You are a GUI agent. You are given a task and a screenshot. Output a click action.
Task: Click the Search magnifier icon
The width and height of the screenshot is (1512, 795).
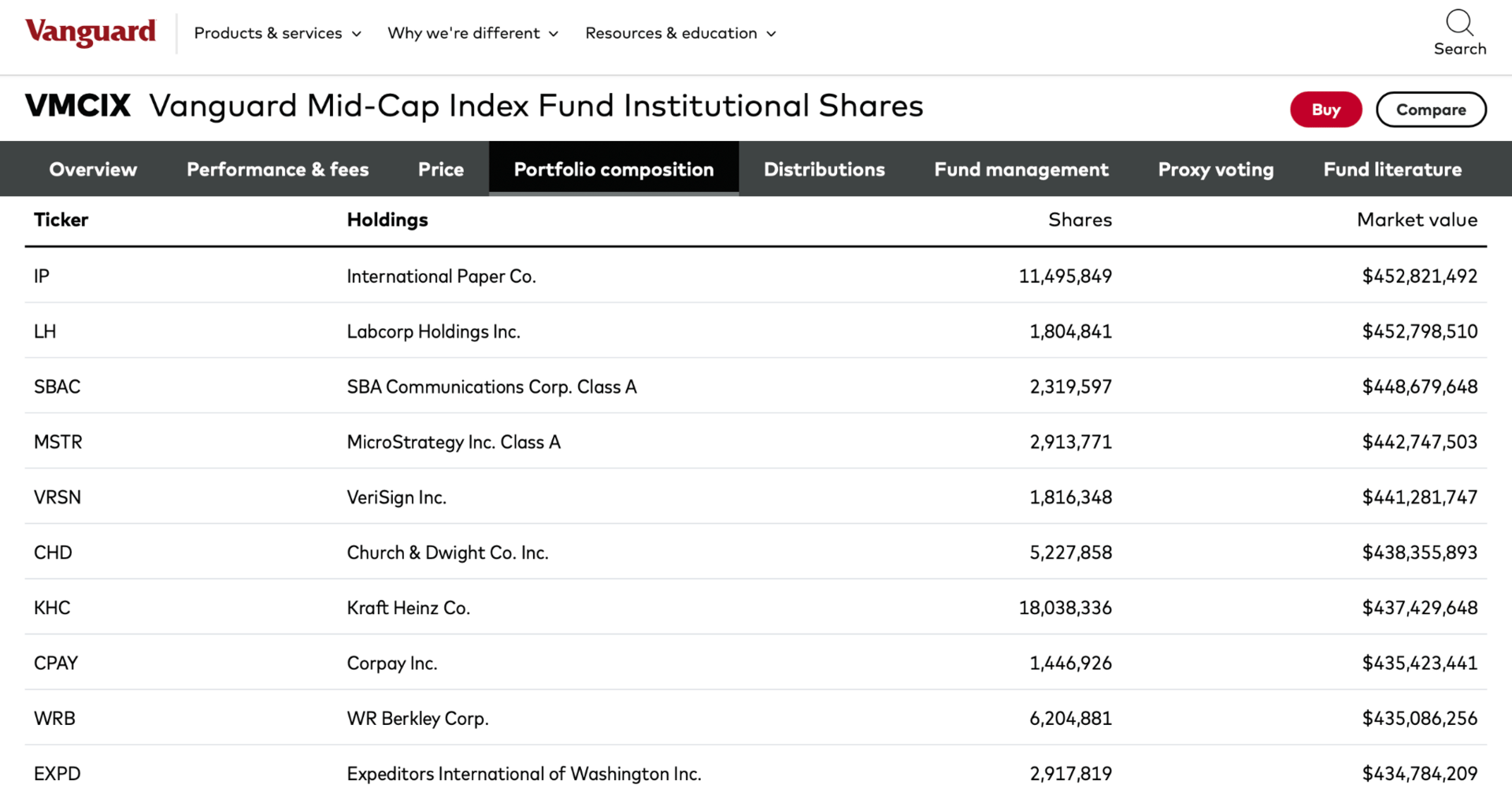pyautogui.click(x=1459, y=23)
